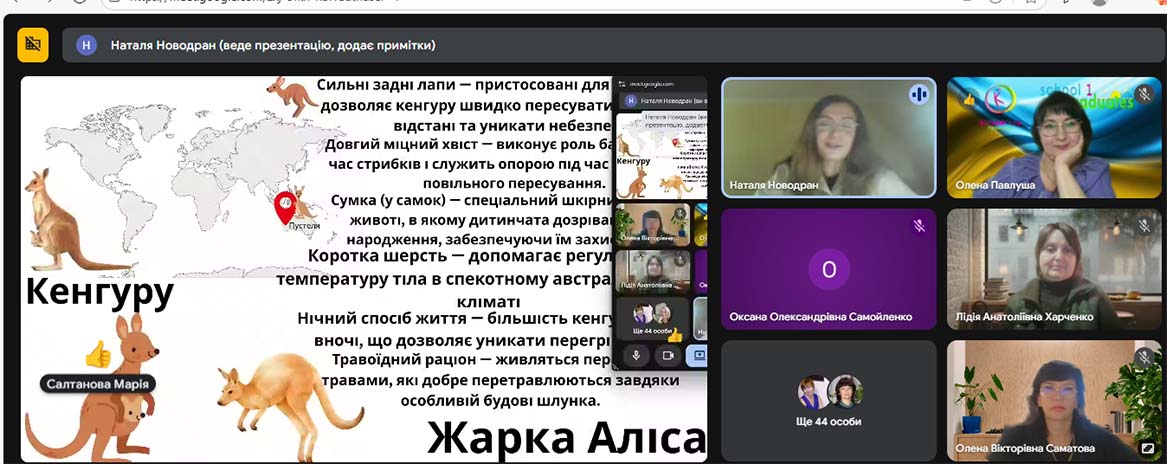Click the presenter's "H" avatar badge
Screen dimensions: 1167x464
(87, 45)
